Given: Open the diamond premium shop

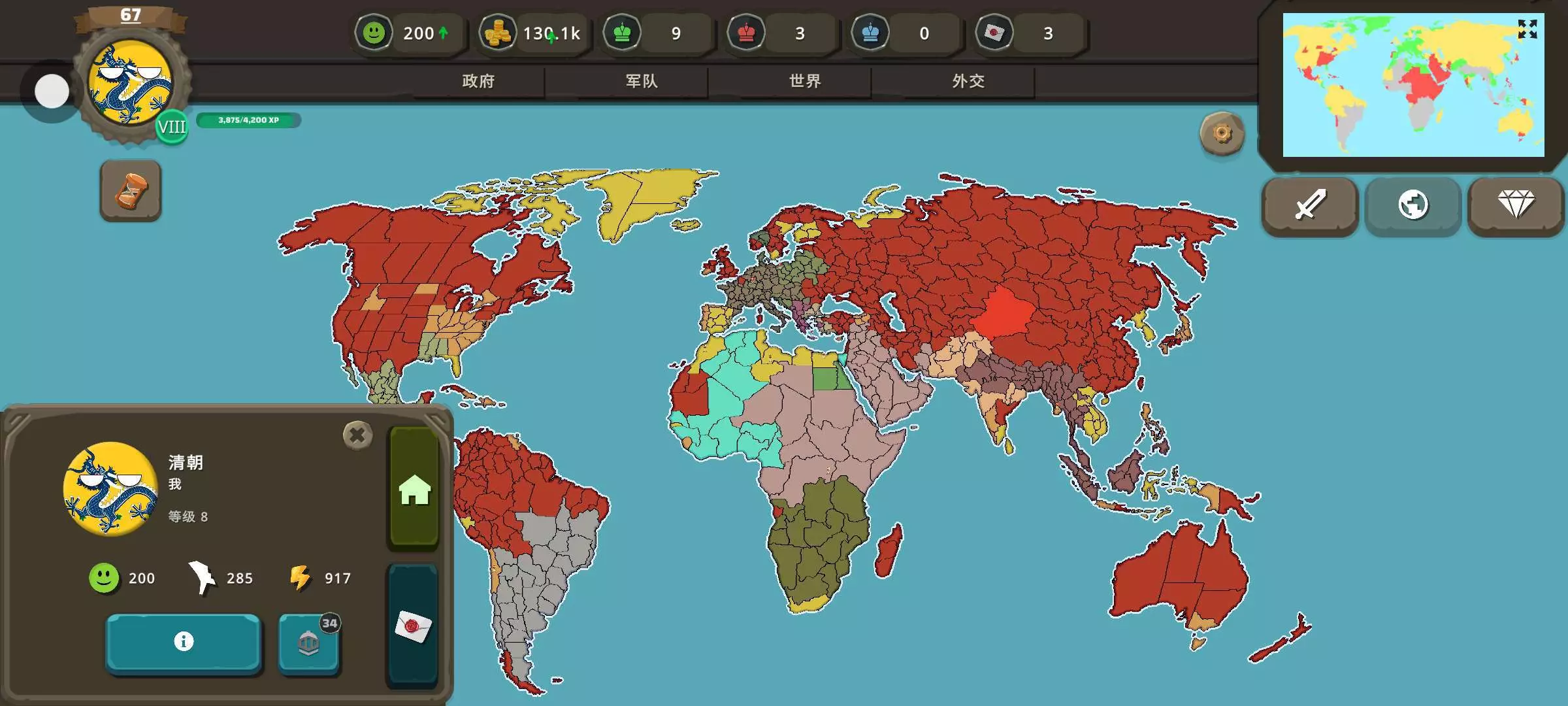Looking at the screenshot, I should click(1516, 205).
